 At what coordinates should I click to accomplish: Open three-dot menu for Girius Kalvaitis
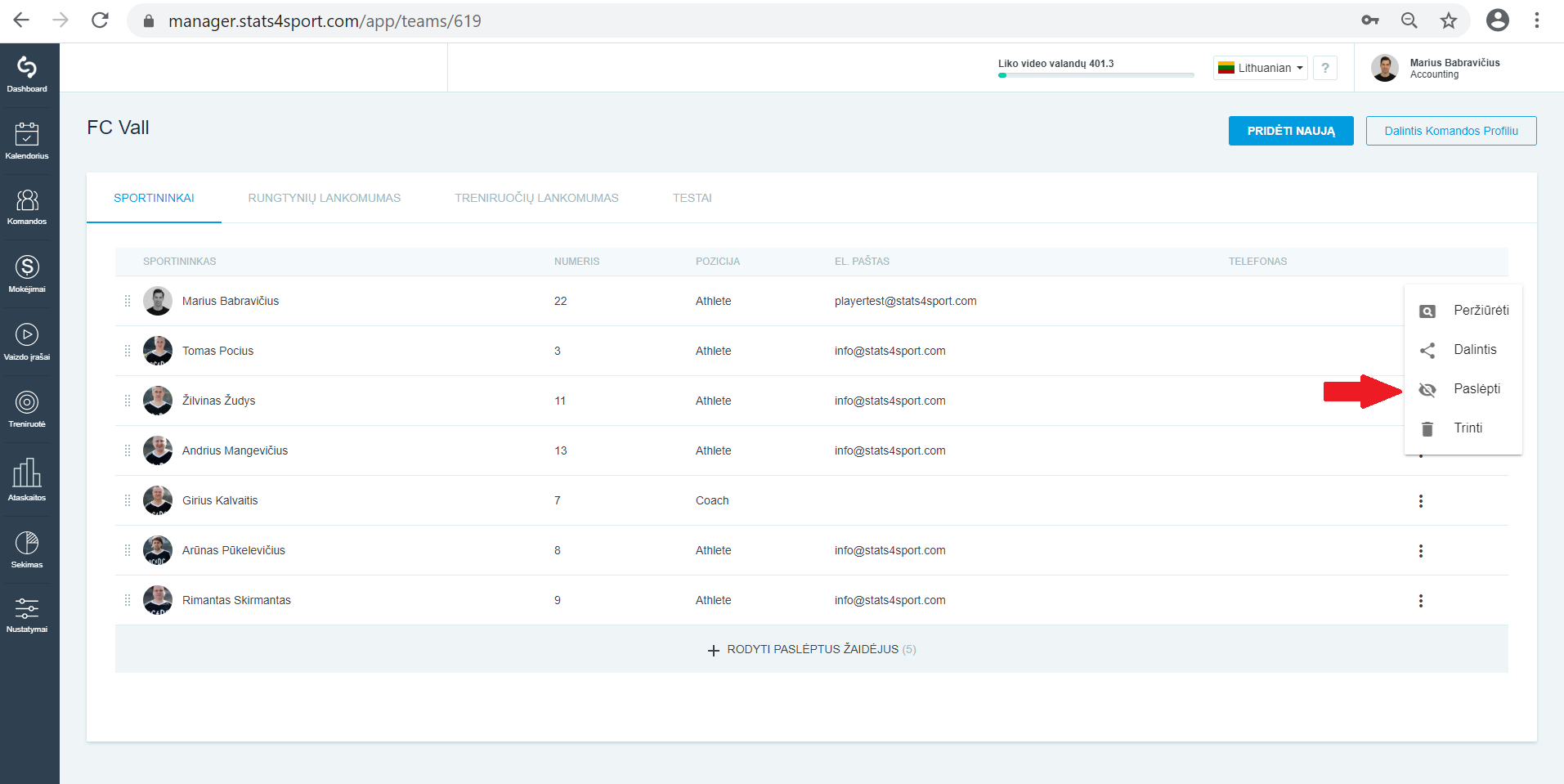point(1421,501)
